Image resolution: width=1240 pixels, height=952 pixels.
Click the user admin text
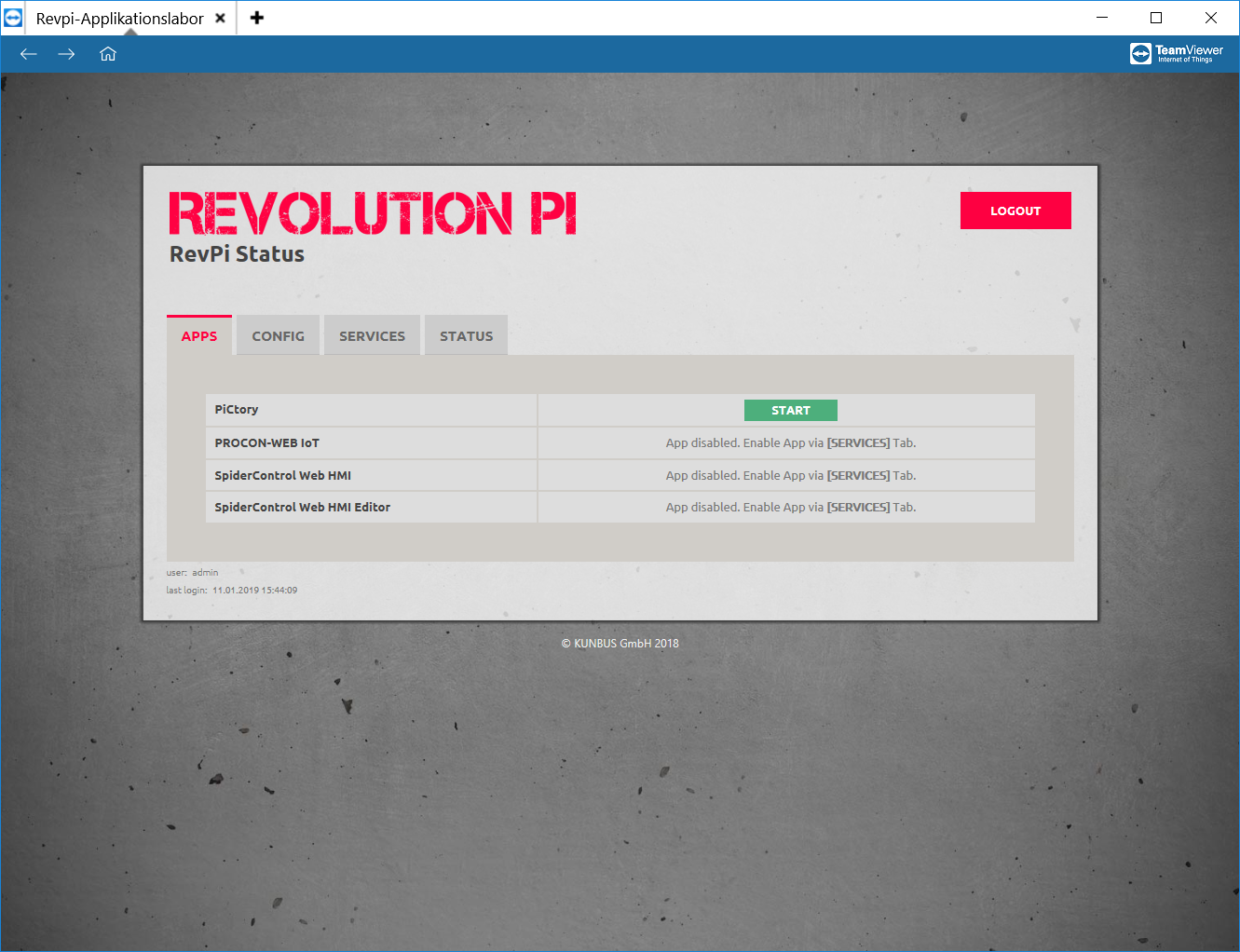(193, 572)
